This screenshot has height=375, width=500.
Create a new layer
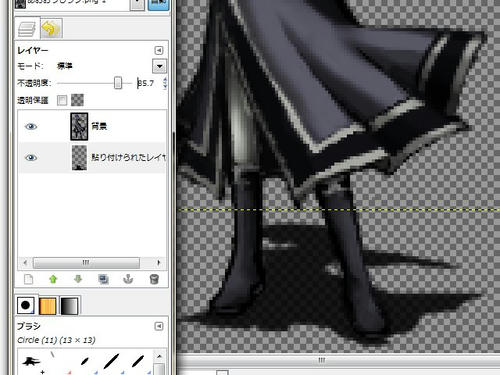click(29, 279)
